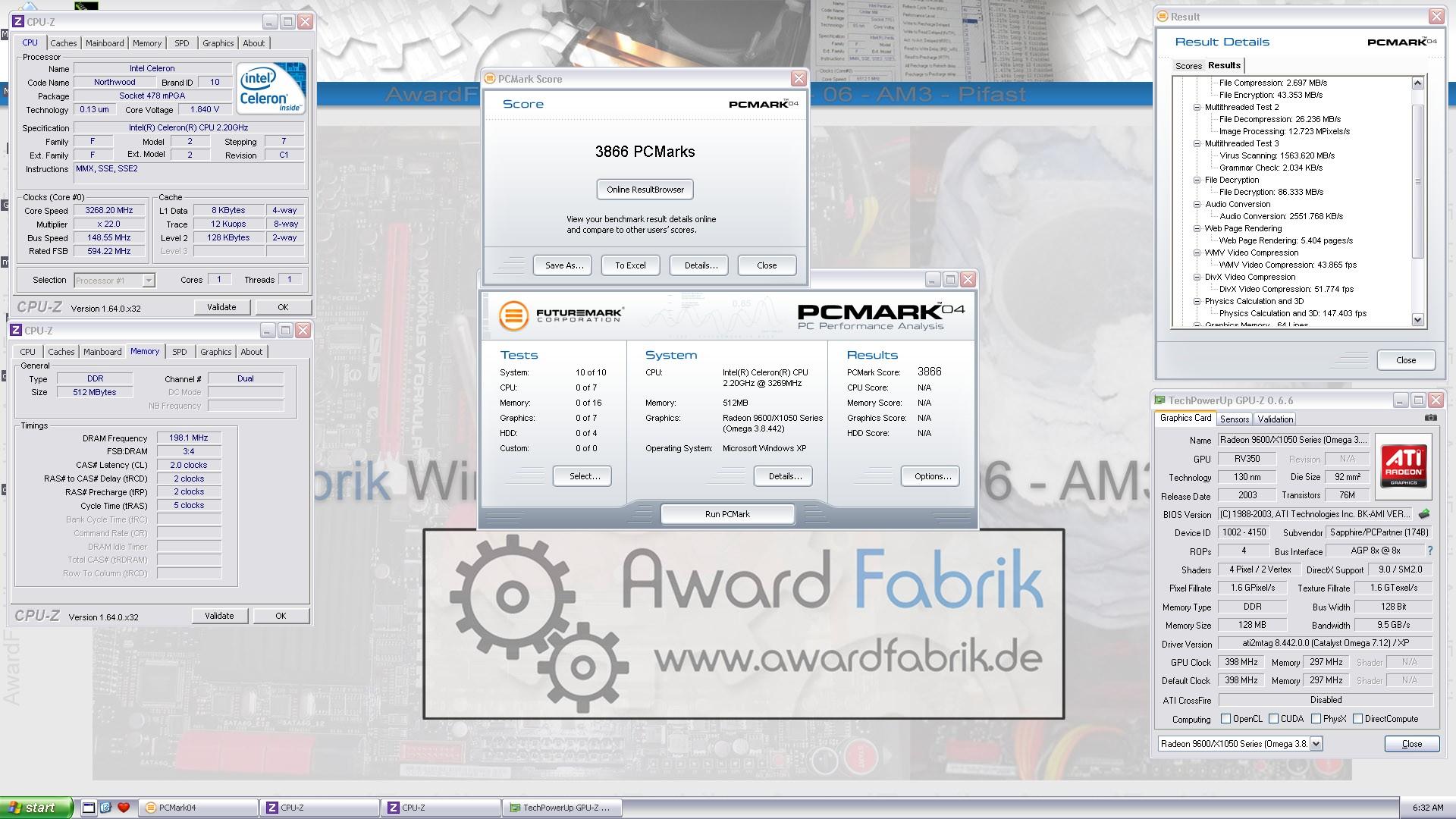Click the red heart Quick Launch icon
The height and width of the screenshot is (819, 1456).
(x=124, y=808)
